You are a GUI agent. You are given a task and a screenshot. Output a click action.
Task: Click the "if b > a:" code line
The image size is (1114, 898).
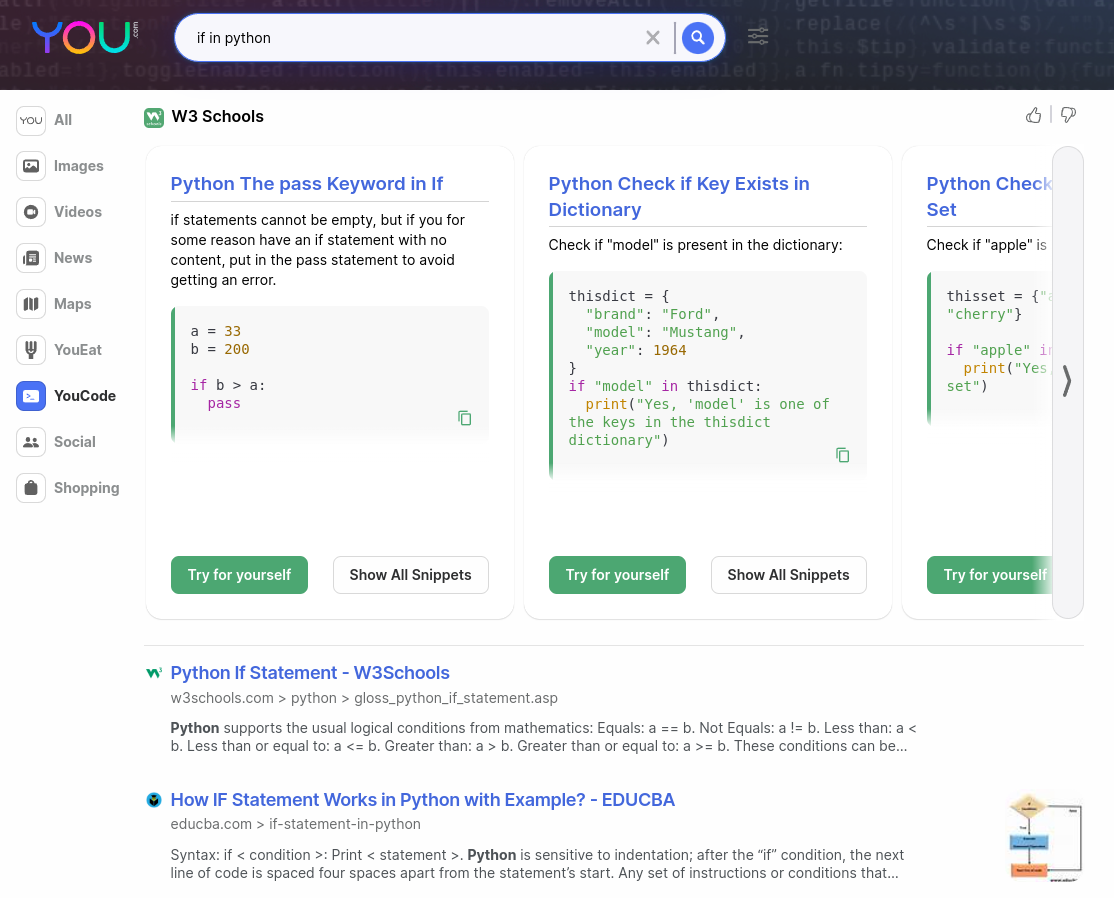pyautogui.click(x=227, y=385)
